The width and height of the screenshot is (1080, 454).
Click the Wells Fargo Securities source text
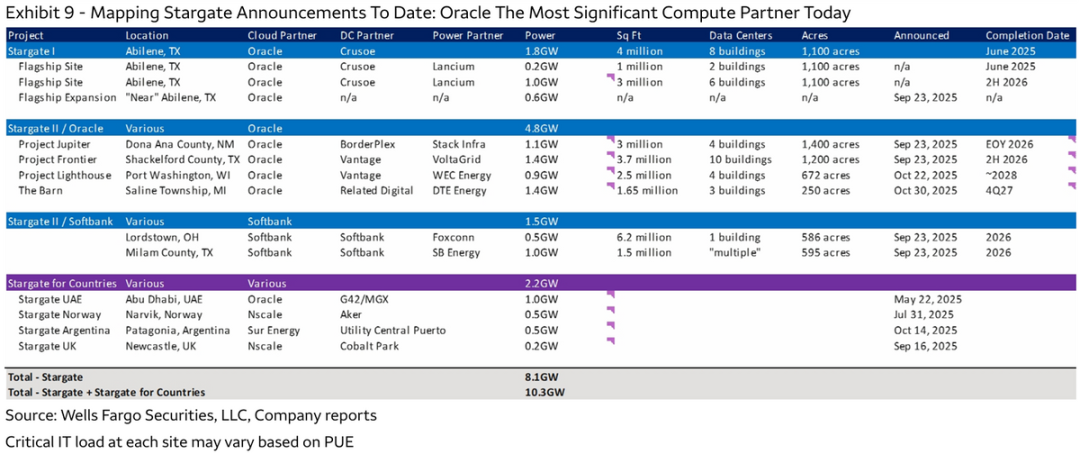coord(191,415)
